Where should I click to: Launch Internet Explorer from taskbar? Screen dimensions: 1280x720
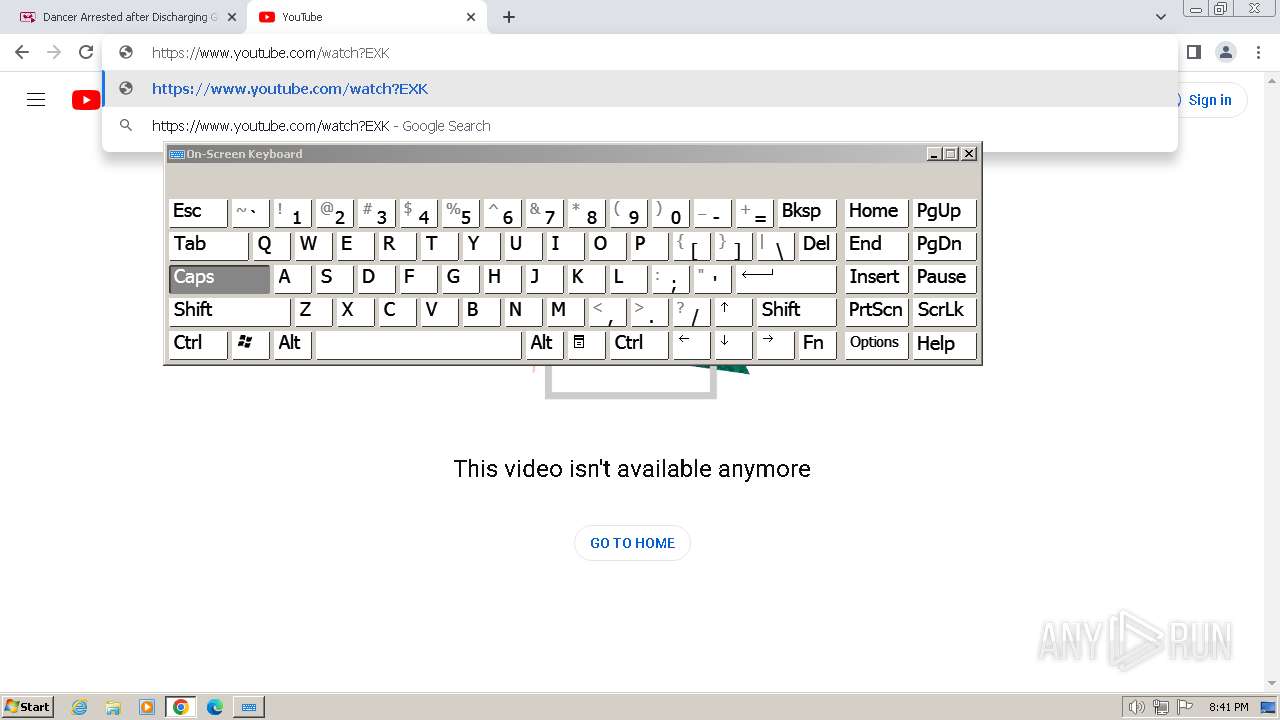(x=79, y=707)
